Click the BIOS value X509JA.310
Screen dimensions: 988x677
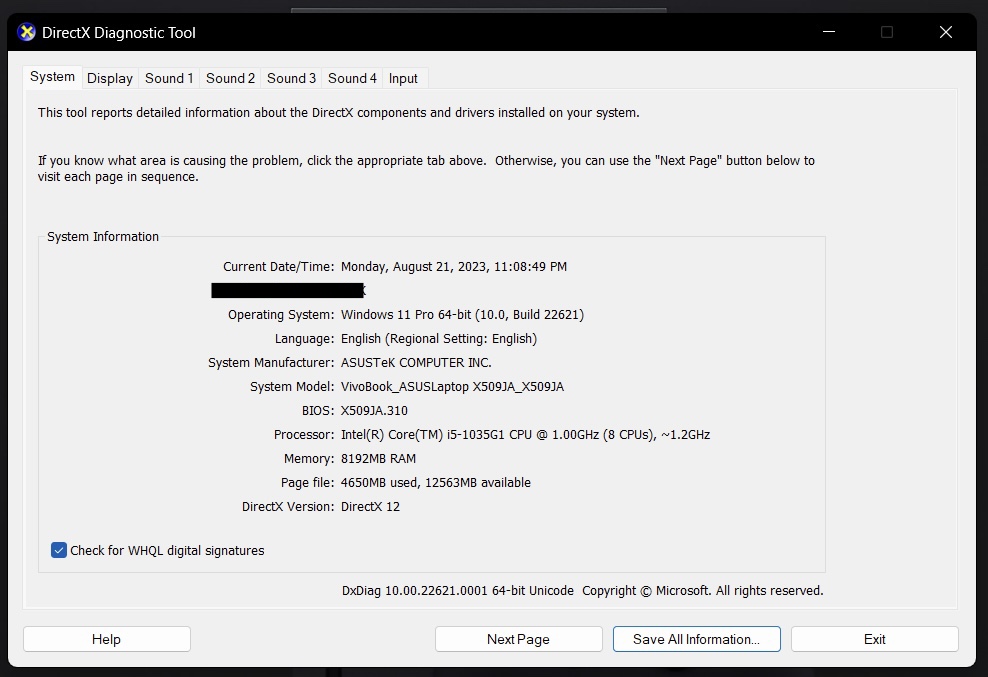pyautogui.click(x=374, y=410)
